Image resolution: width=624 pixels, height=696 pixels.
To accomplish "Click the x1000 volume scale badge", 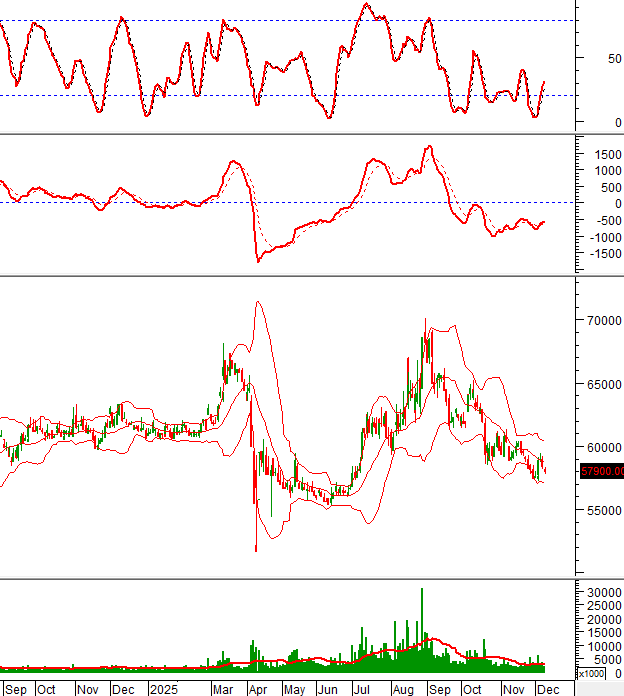I will 591,674.
